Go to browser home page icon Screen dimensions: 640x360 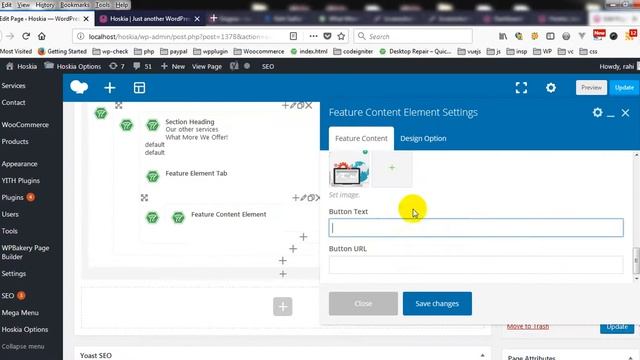[42, 36]
